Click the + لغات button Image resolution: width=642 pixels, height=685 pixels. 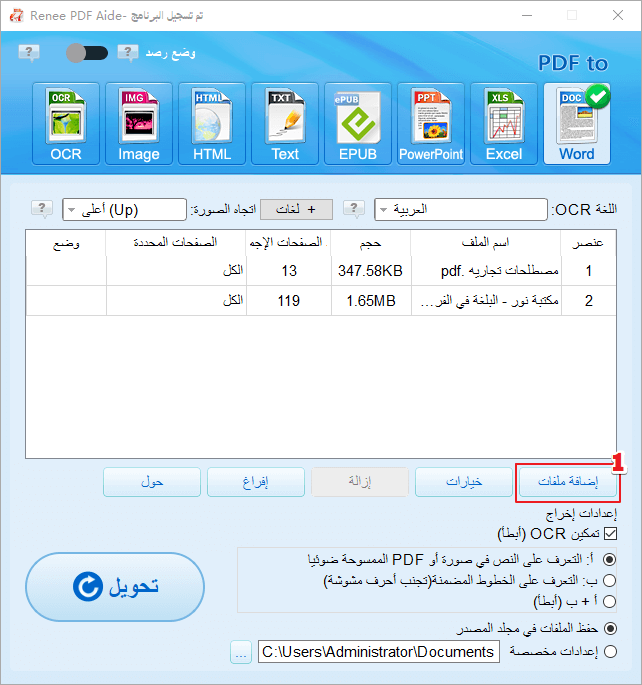point(296,210)
